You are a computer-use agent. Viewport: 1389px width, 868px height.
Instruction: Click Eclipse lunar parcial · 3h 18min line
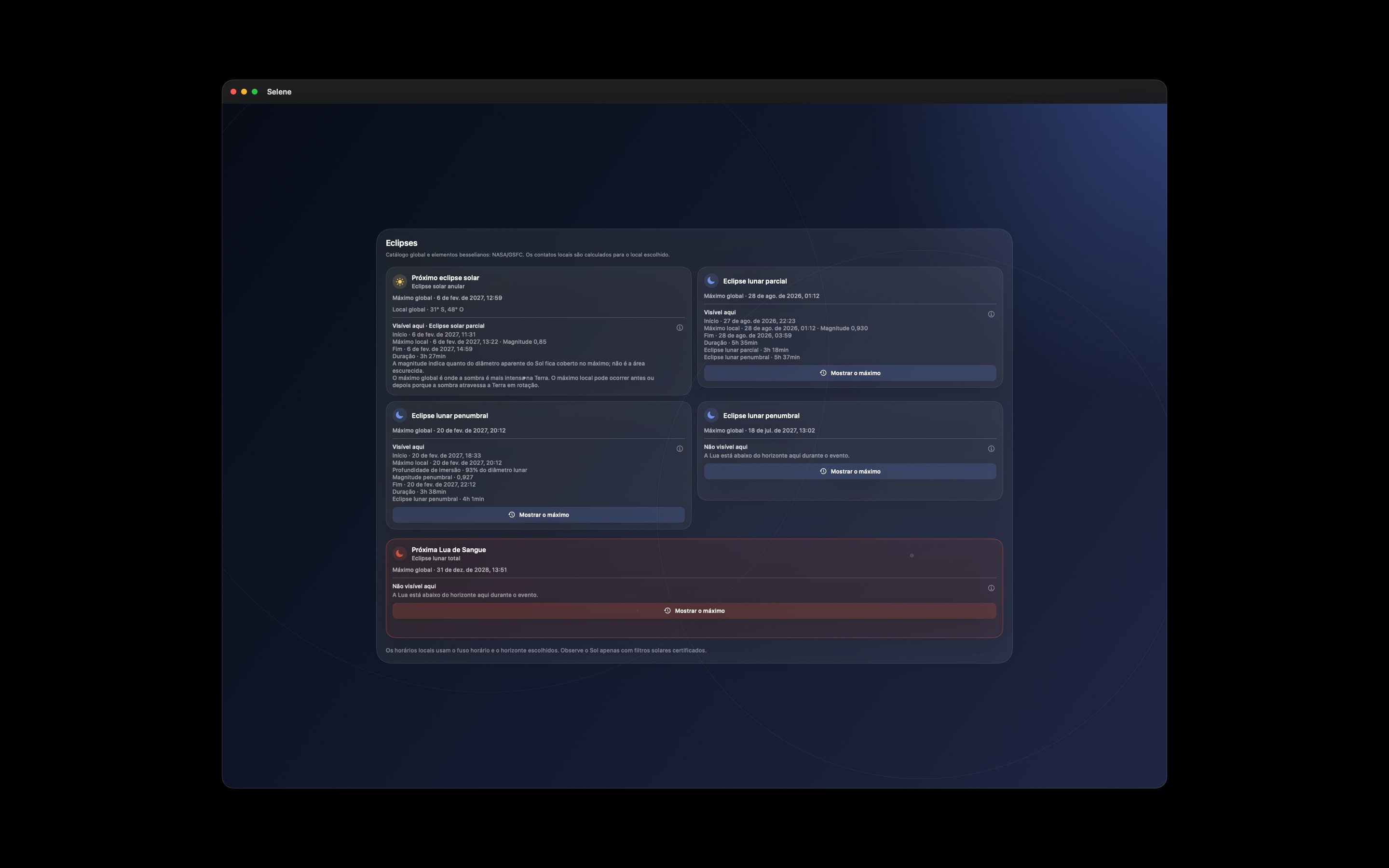tap(746, 350)
